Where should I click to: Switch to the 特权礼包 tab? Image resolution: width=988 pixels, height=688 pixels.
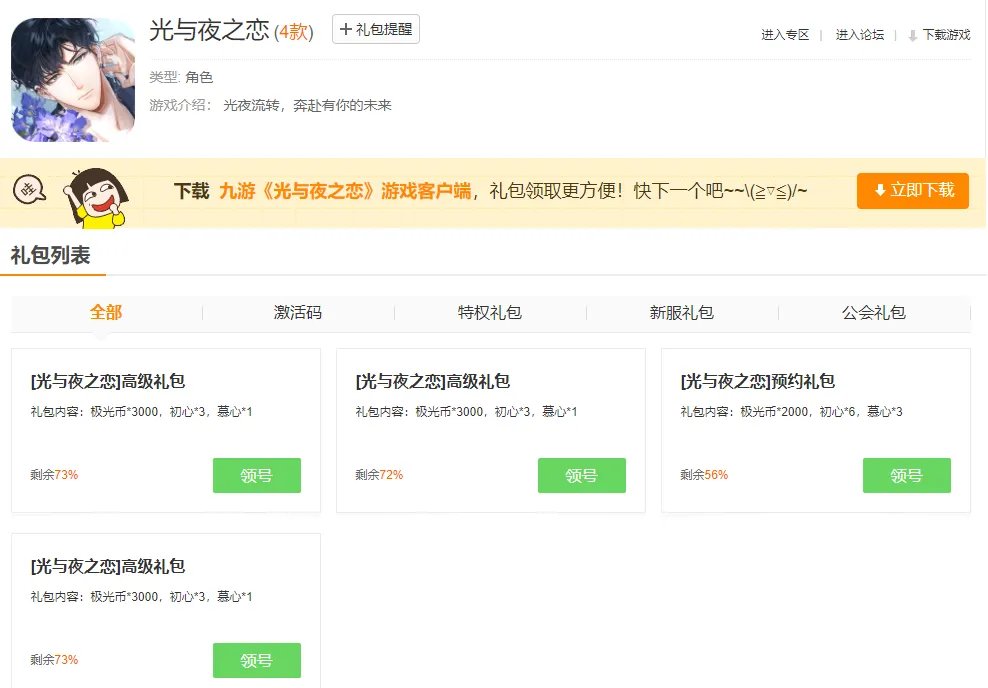coord(490,312)
